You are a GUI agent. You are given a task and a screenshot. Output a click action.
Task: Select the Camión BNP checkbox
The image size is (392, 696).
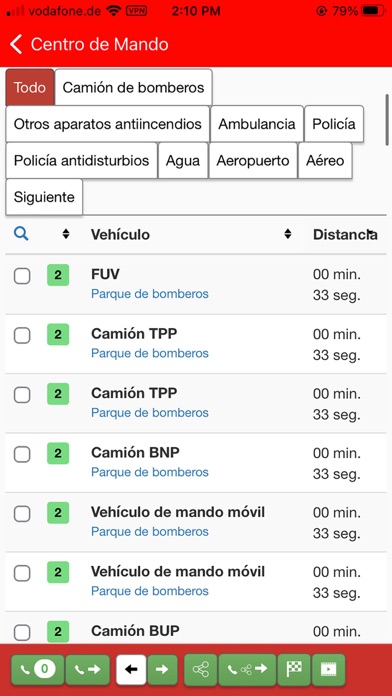click(x=22, y=455)
